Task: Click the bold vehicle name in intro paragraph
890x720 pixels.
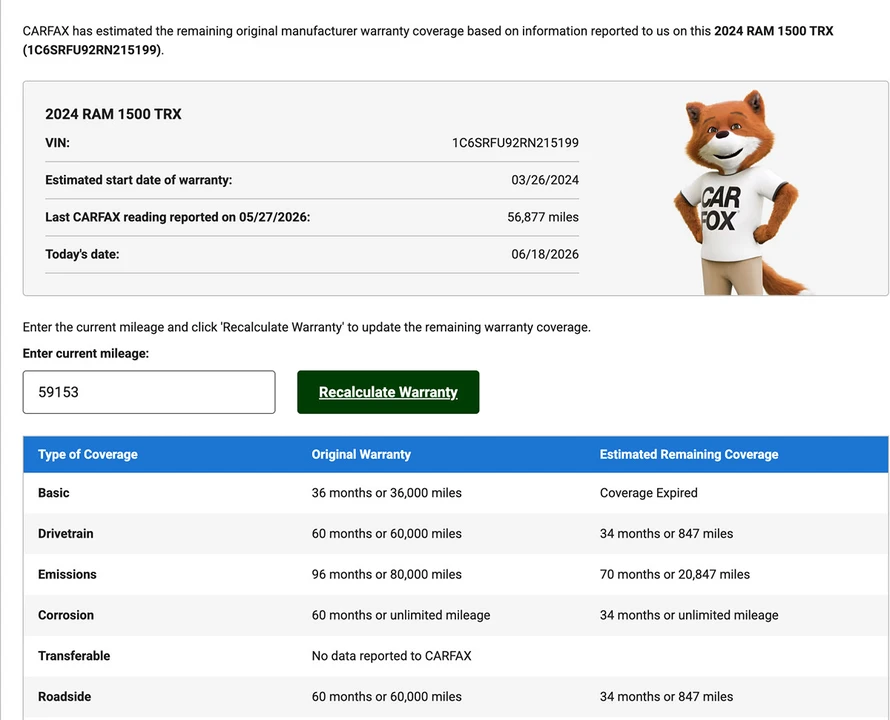Action: [x=774, y=31]
